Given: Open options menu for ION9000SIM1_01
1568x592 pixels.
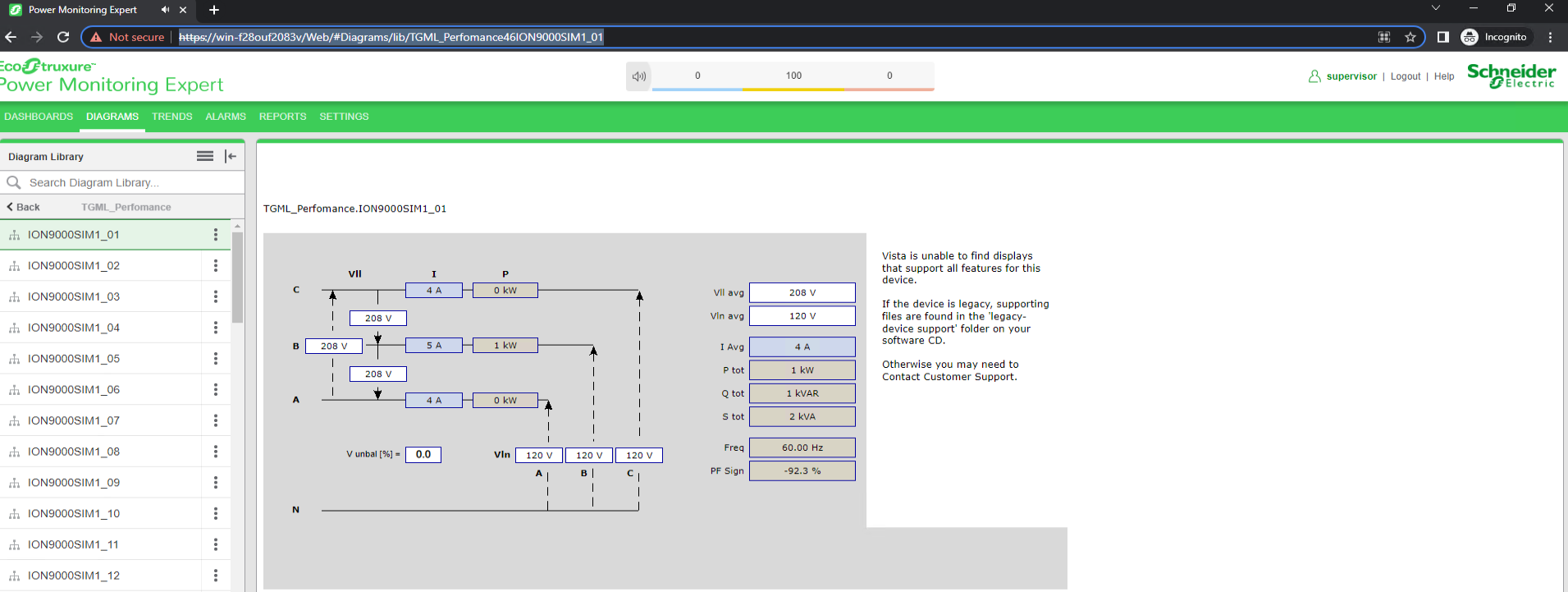Looking at the screenshot, I should 216,235.
